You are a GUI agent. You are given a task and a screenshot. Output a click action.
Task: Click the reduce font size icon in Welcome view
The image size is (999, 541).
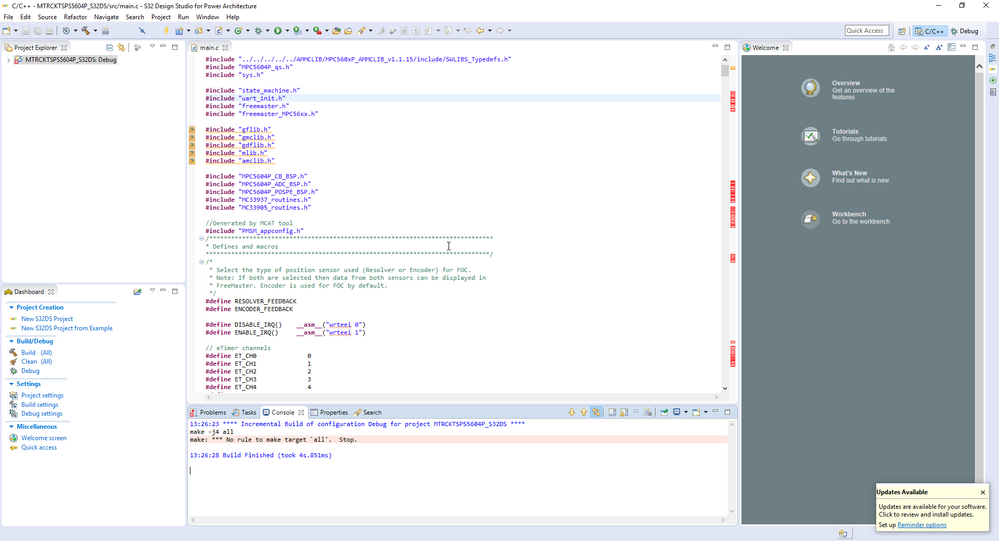coord(927,47)
